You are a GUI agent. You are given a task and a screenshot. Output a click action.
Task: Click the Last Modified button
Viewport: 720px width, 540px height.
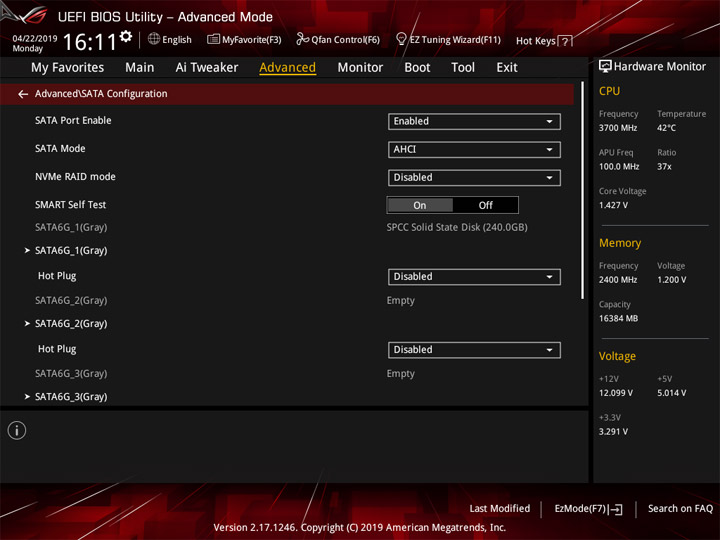[x=500, y=509]
